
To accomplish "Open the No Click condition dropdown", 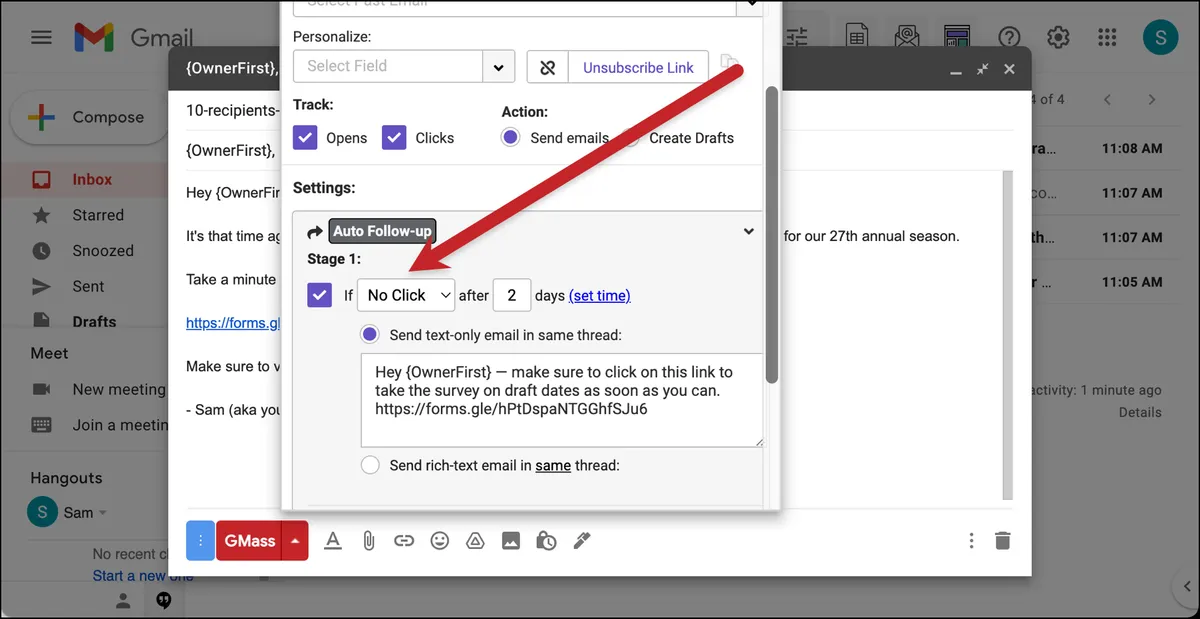I will click(x=406, y=295).
